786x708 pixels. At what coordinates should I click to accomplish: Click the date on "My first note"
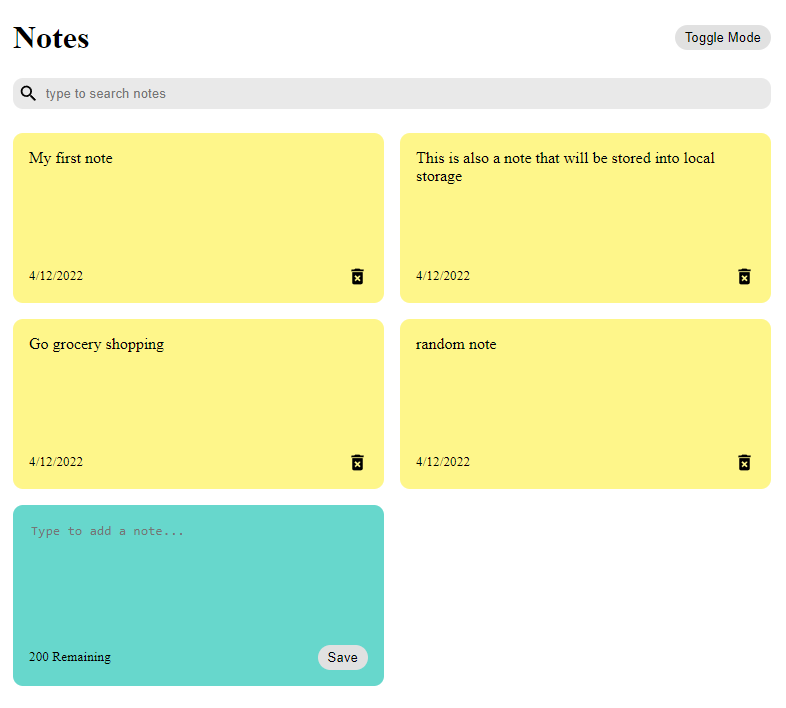56,276
